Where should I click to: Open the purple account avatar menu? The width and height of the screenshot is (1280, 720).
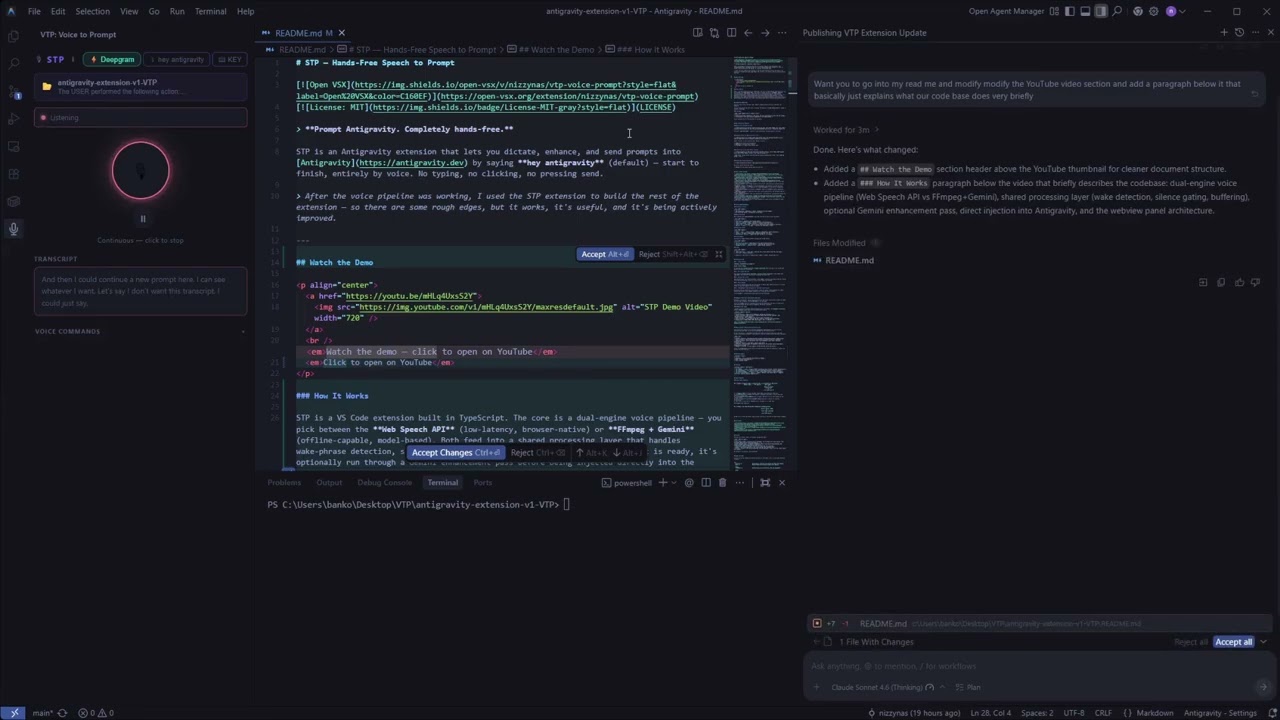pyautogui.click(x=1171, y=11)
